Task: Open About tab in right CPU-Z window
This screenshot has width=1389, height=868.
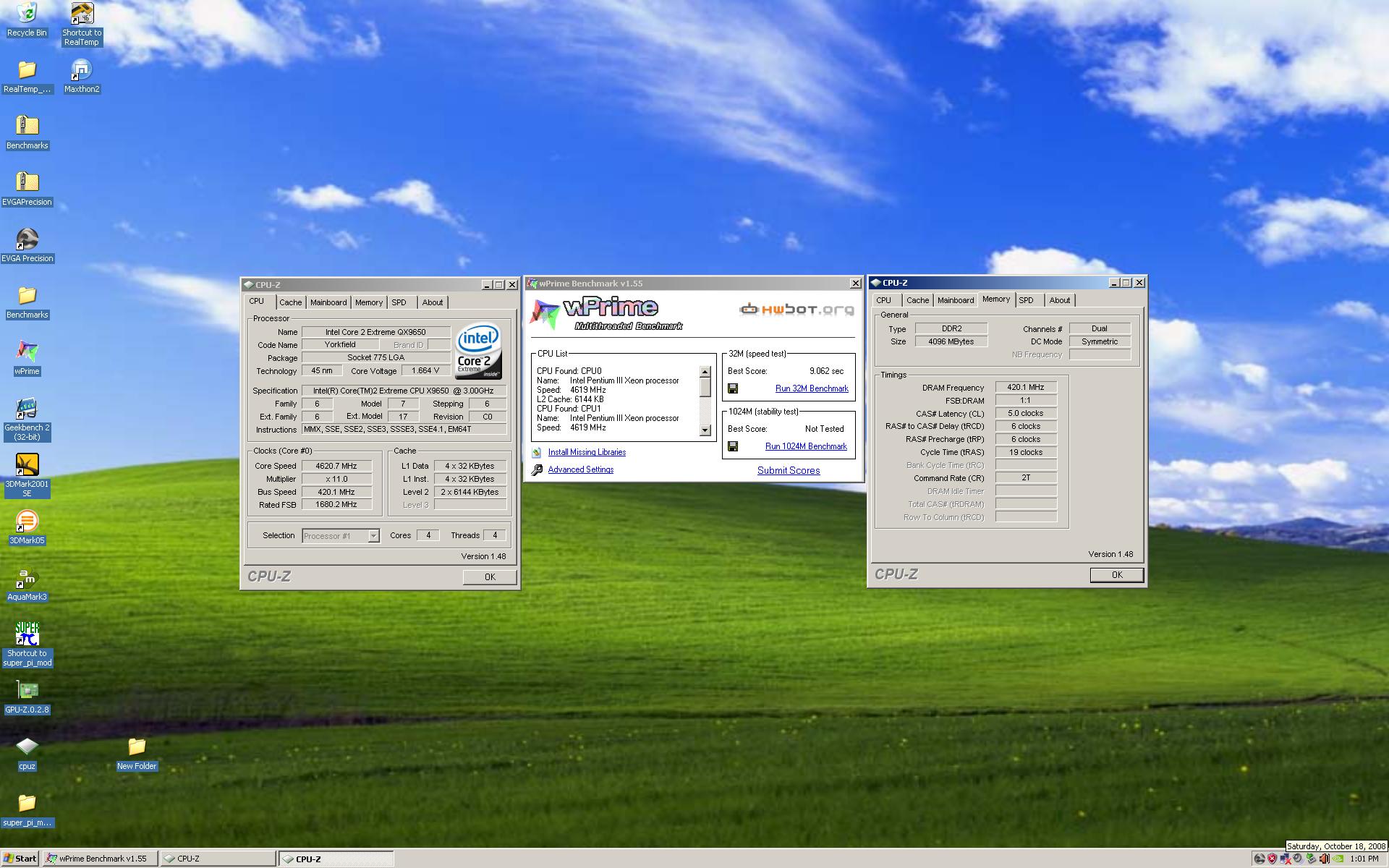Action: (1060, 300)
